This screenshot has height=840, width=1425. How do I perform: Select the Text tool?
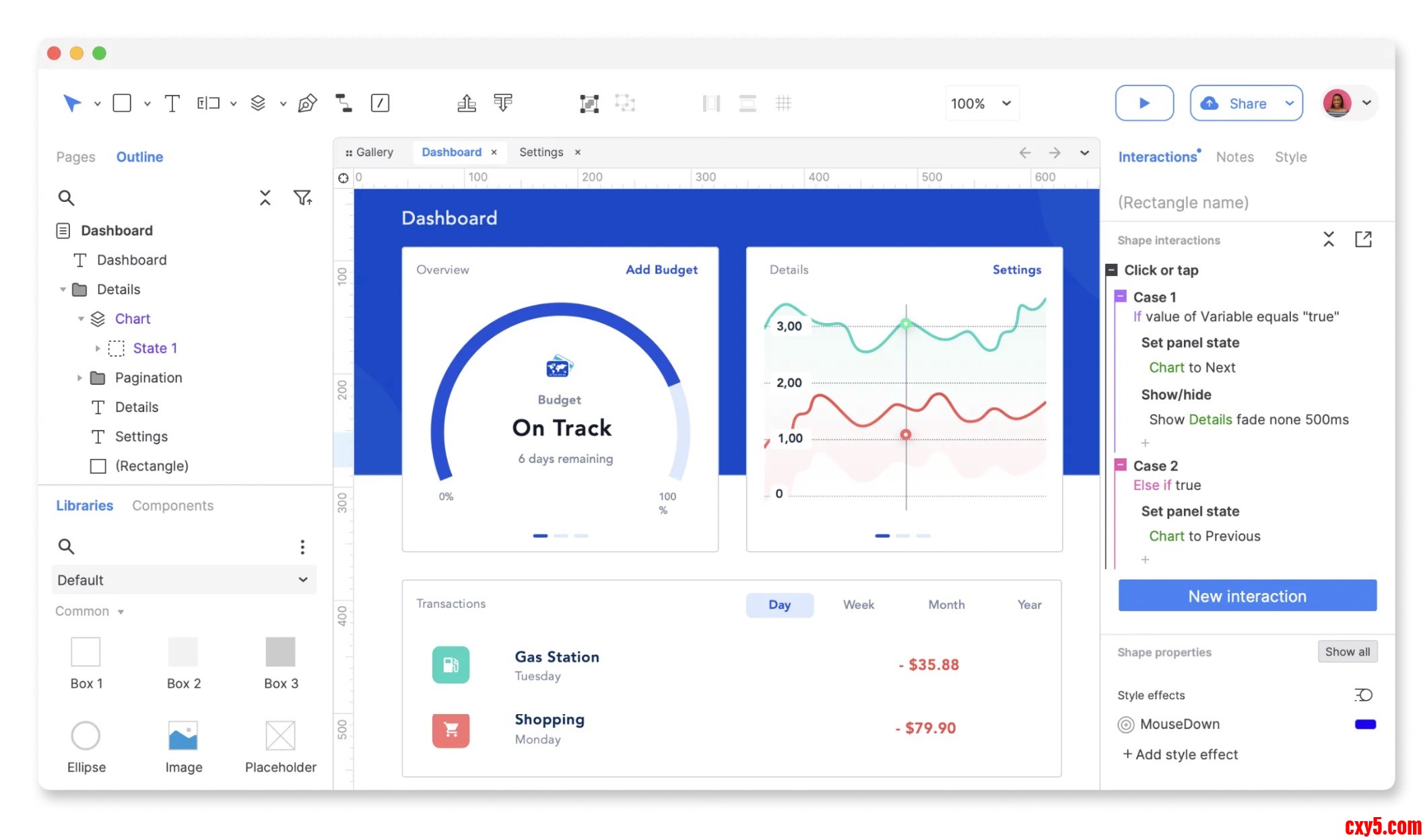pyautogui.click(x=172, y=103)
